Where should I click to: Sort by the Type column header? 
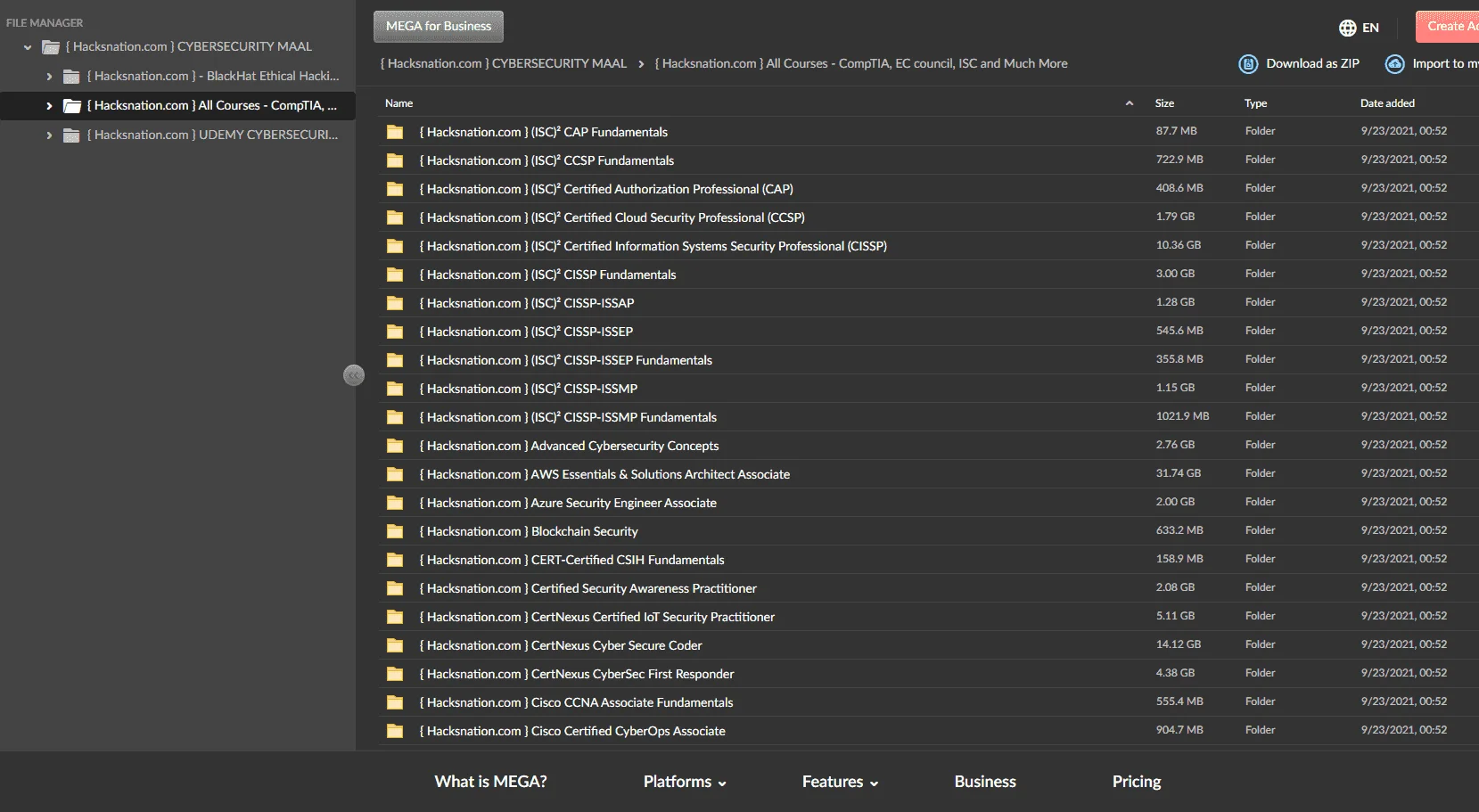tap(1255, 103)
